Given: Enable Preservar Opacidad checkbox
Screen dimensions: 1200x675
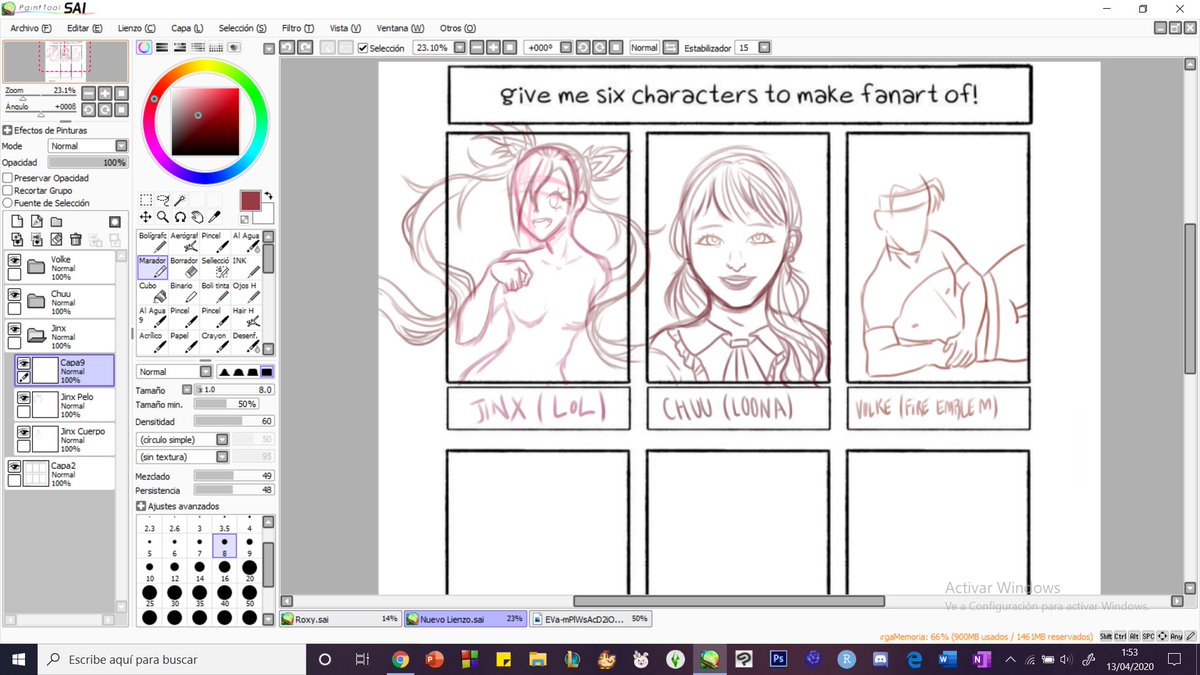Looking at the screenshot, I should coord(8,178).
